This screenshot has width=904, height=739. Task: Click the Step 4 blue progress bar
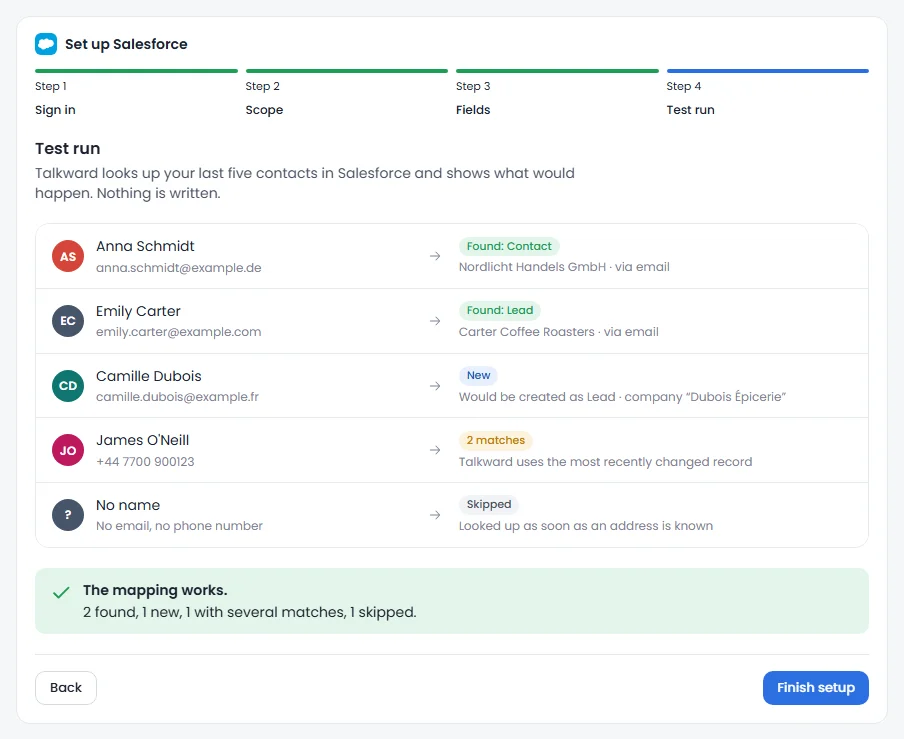click(x=767, y=71)
